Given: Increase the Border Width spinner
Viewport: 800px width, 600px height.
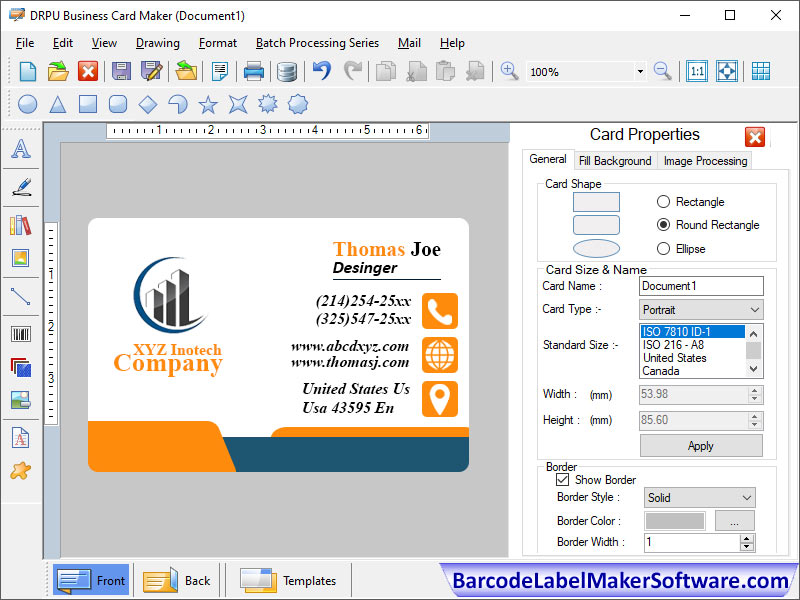Looking at the screenshot, I should click(747, 538).
